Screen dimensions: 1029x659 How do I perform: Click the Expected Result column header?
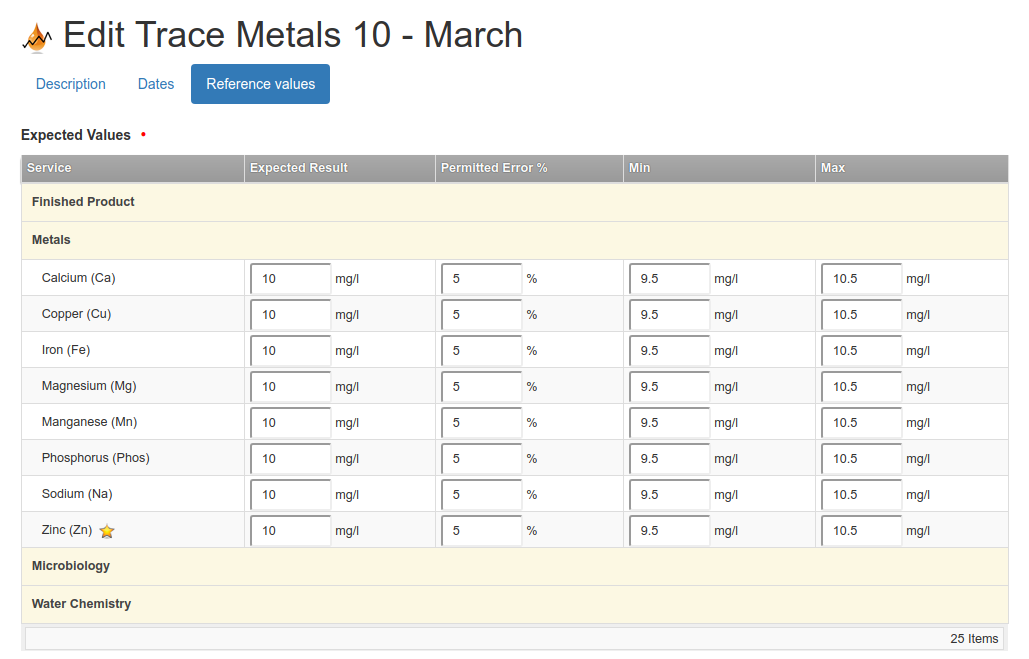(x=299, y=168)
